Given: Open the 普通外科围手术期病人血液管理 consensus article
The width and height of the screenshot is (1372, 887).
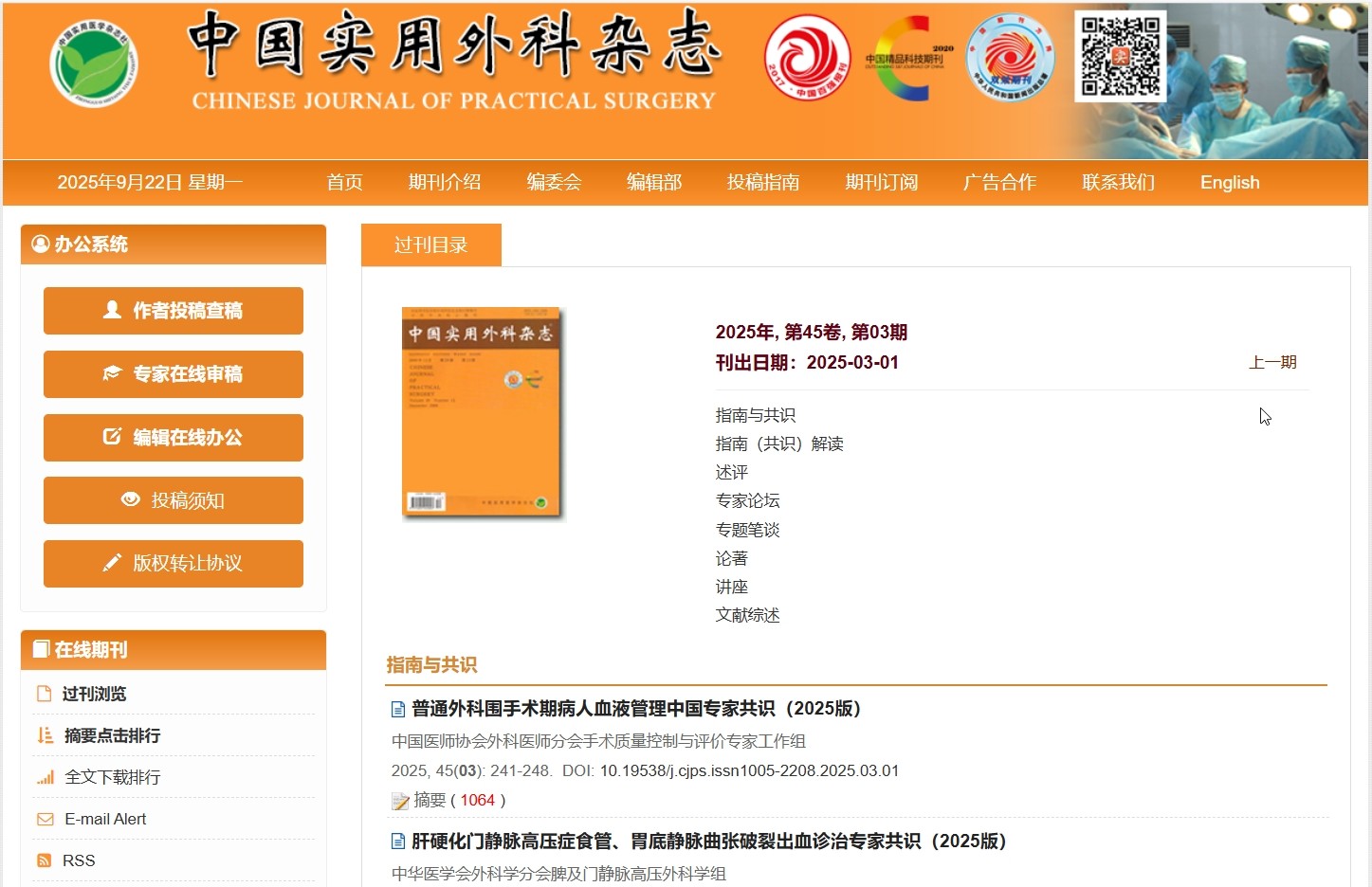Looking at the screenshot, I should (x=635, y=708).
